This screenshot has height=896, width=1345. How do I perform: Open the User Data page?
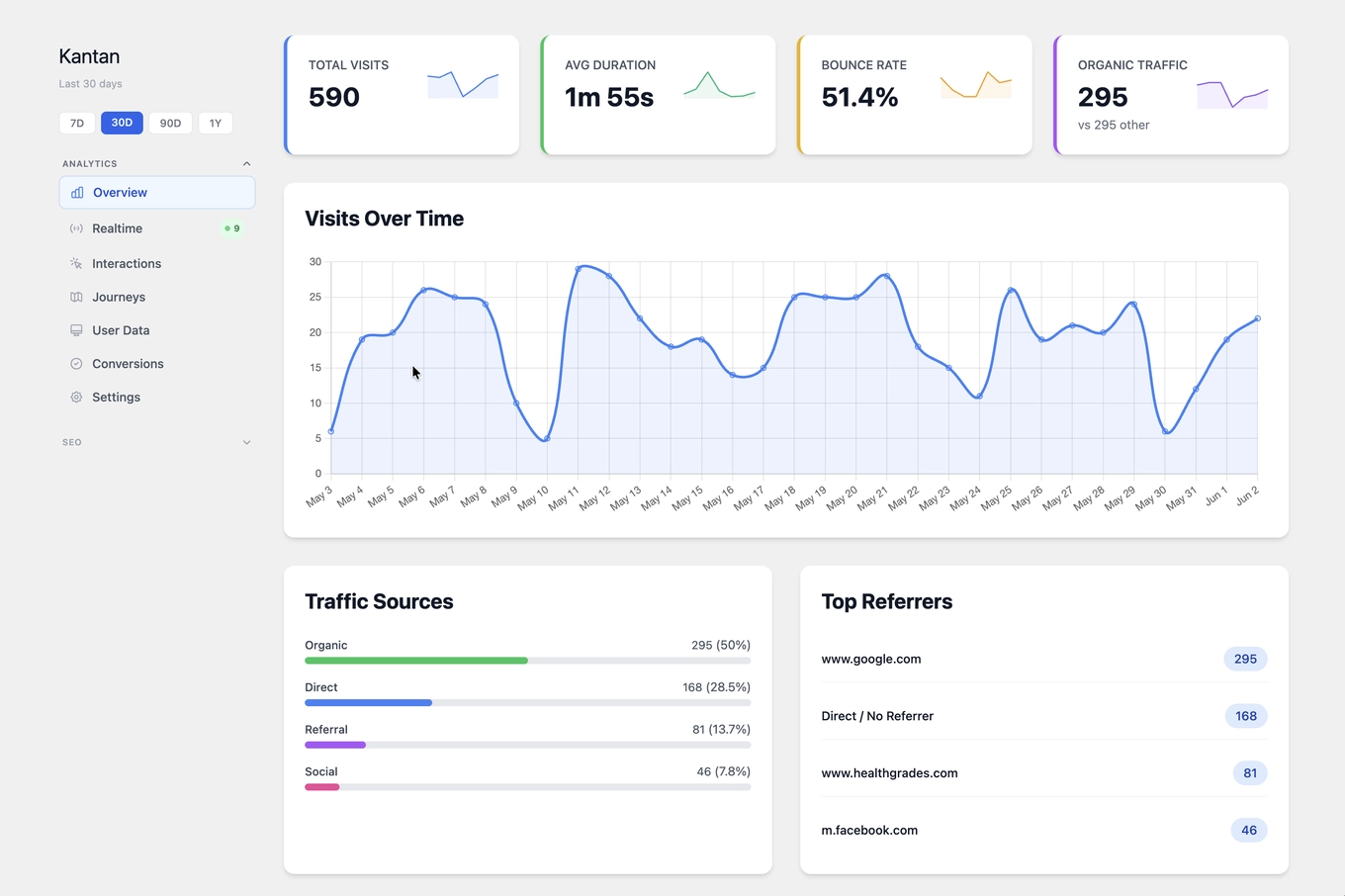157,330
